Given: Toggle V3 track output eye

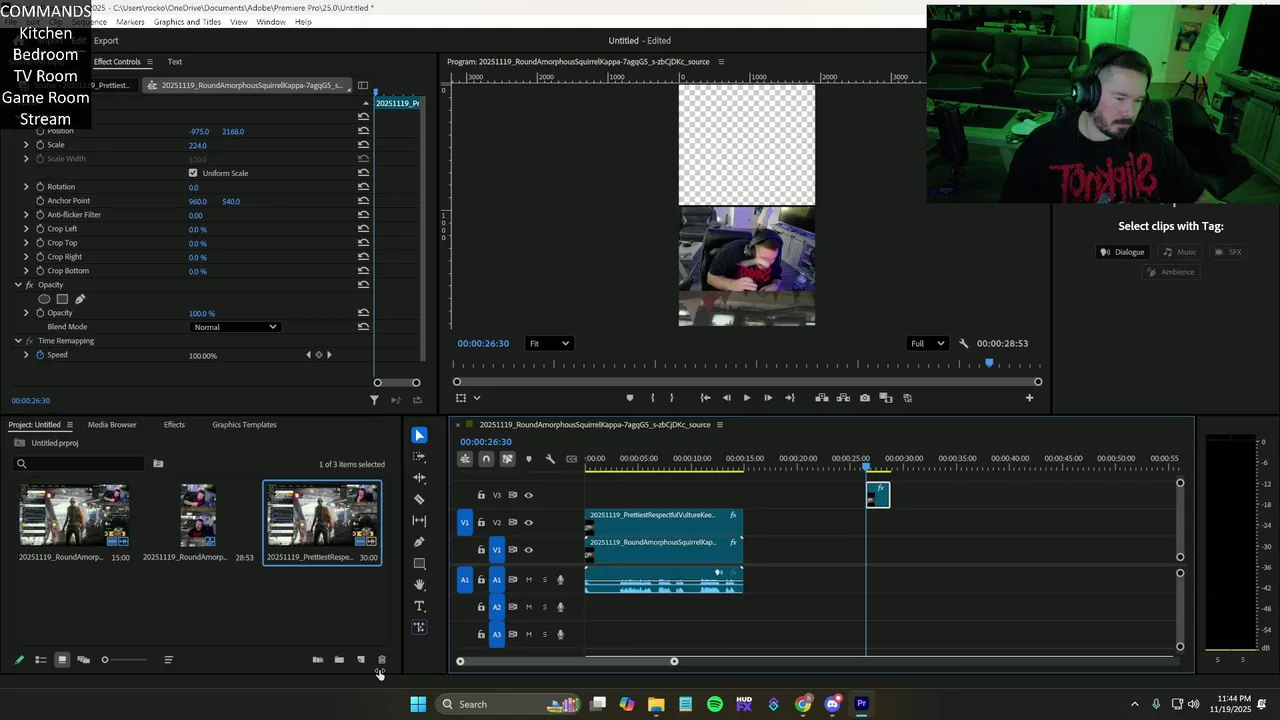Looking at the screenshot, I should (x=529, y=495).
